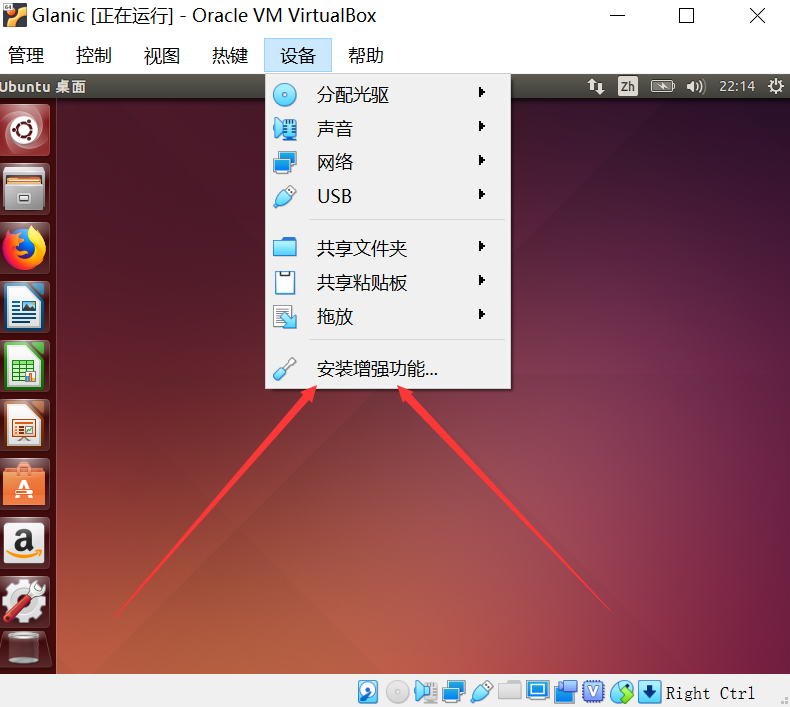This screenshot has width=790, height=707.
Task: Click the network up-down indicator in Ubuntu panel
Action: point(596,87)
